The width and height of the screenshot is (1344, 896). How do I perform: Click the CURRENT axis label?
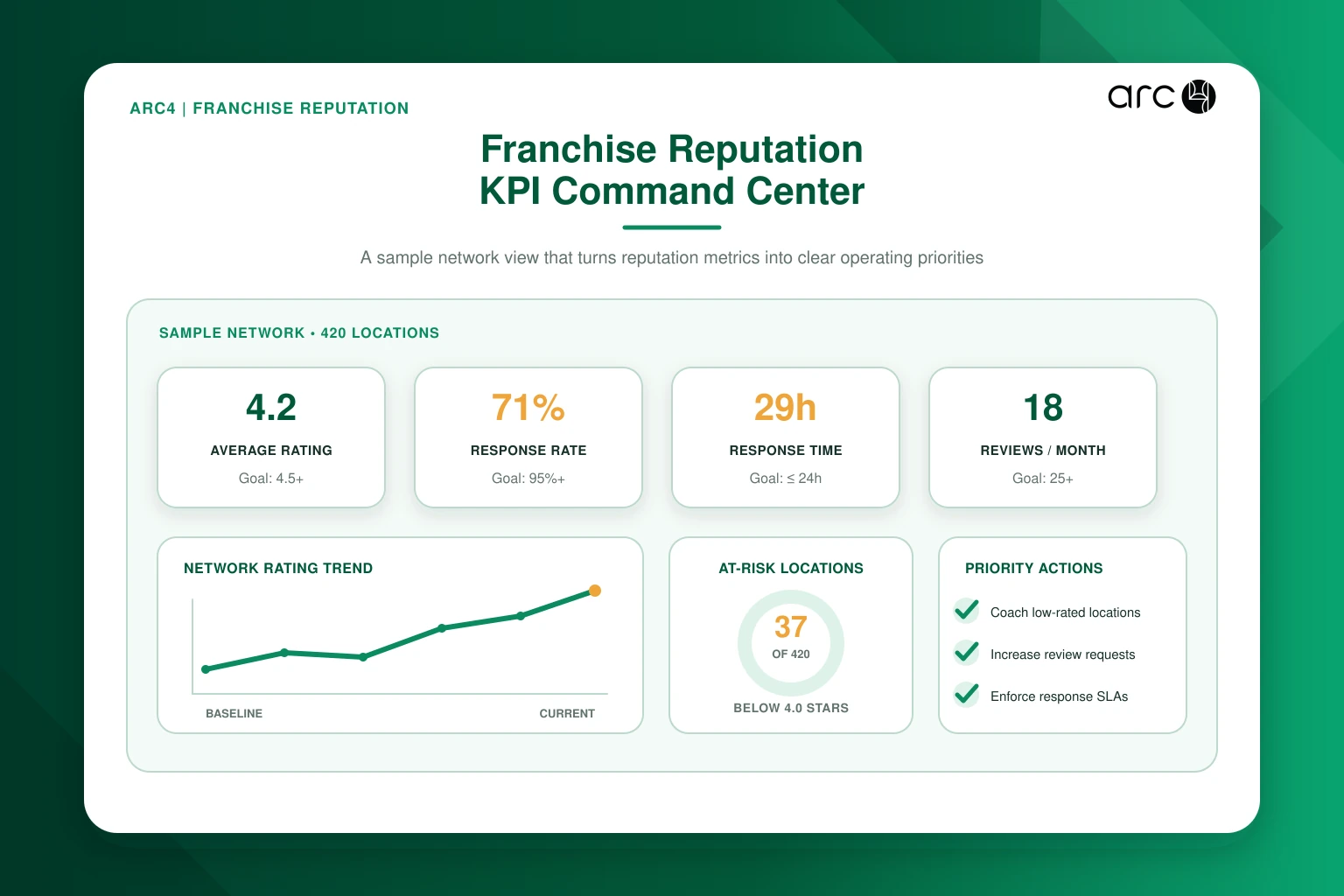(x=567, y=714)
